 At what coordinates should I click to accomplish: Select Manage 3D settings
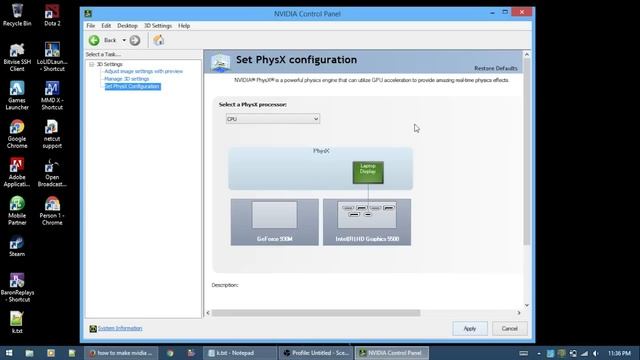(x=127, y=78)
